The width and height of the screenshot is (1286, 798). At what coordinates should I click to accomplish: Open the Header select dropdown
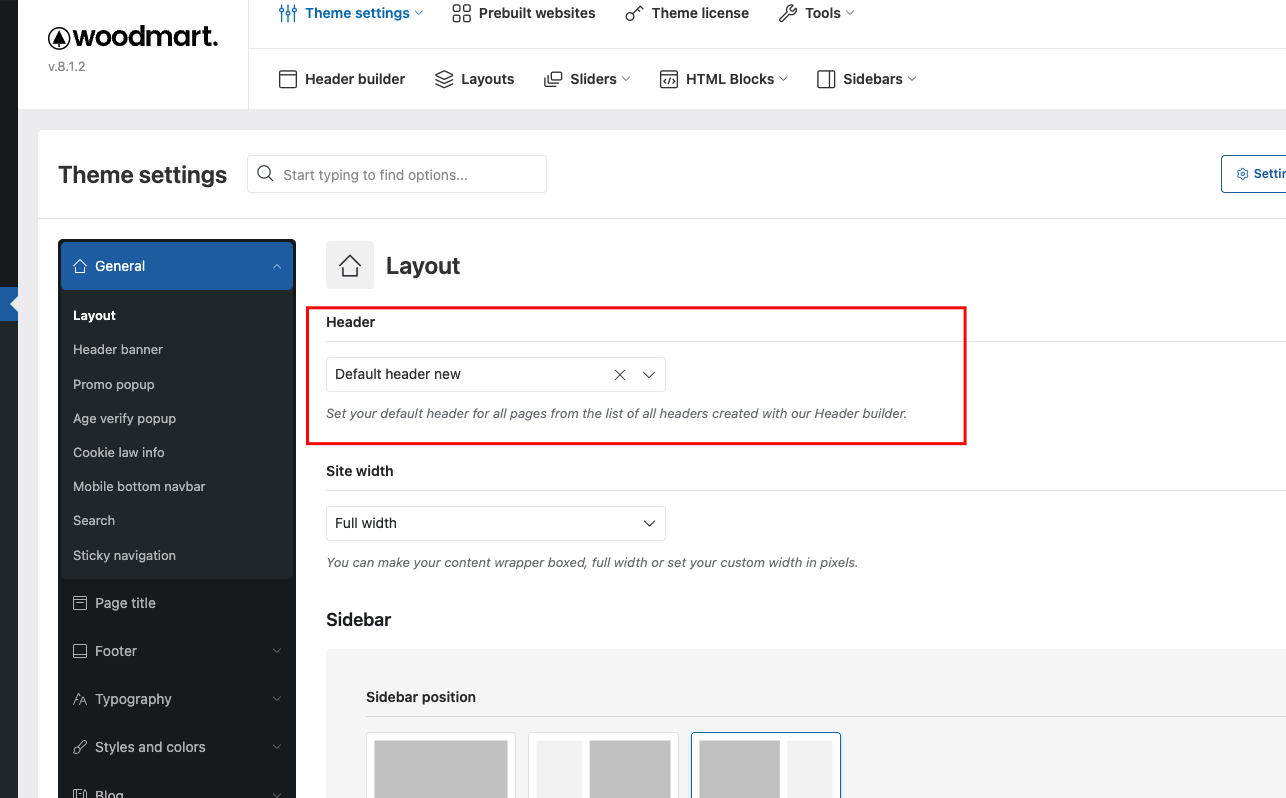tap(649, 374)
